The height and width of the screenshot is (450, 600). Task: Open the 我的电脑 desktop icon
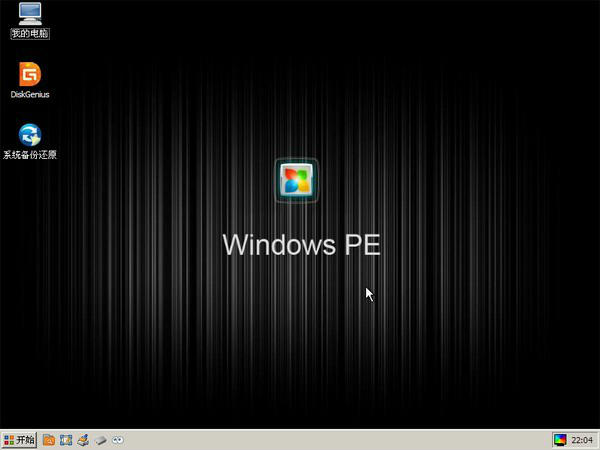(30, 20)
